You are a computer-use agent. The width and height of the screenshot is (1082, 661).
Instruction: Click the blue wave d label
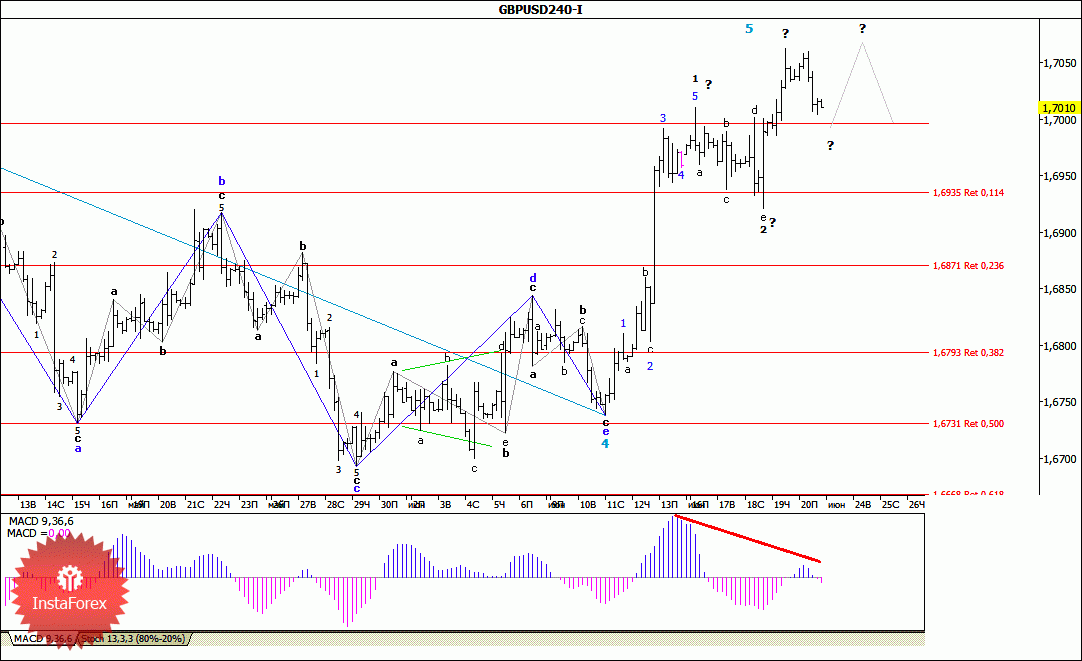click(533, 278)
